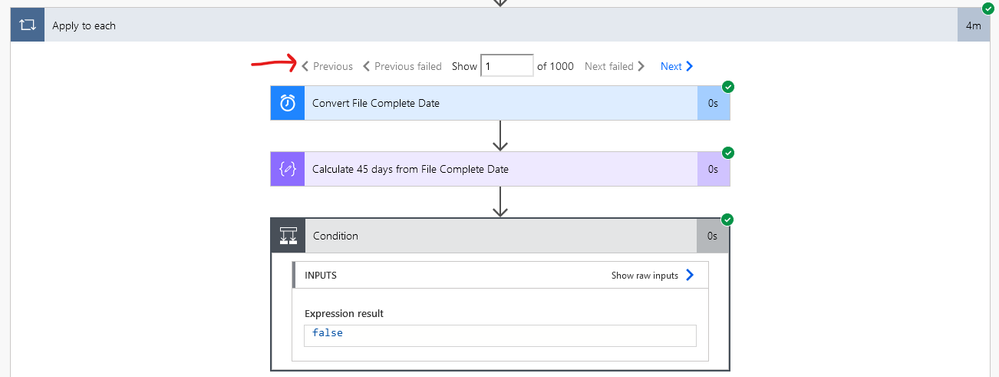Image resolution: width=999 pixels, height=377 pixels.
Task: Click the 'Show' label before iteration box
Action: [464, 66]
